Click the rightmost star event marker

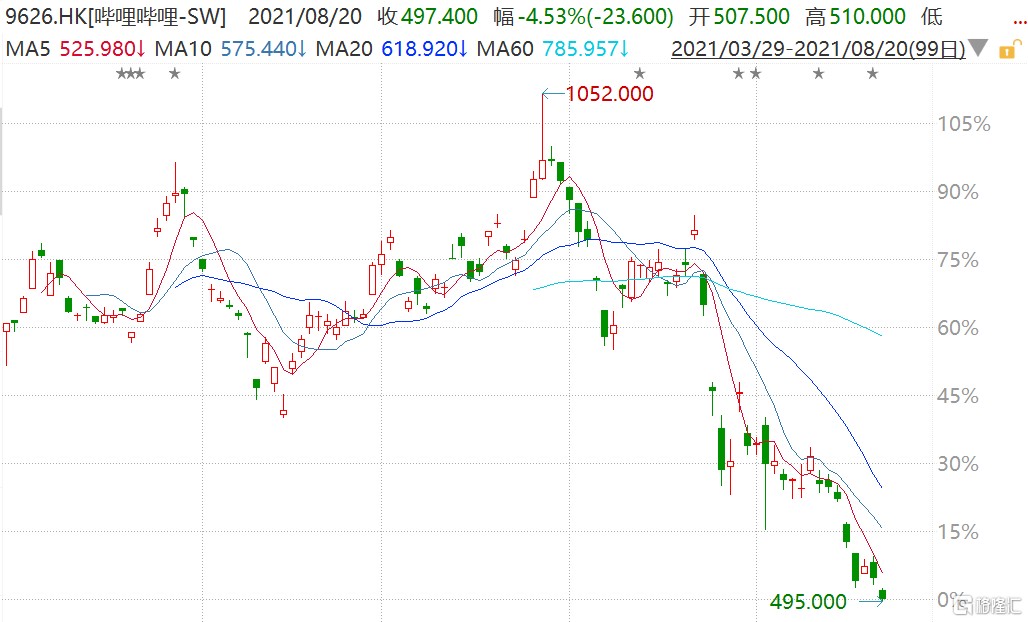tap(872, 73)
